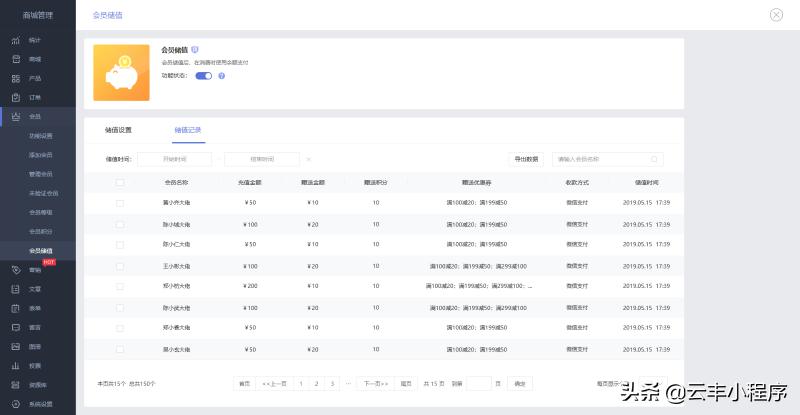Open 商城 shop icon in sidebar
Screen dimensions: 800x415
[16, 59]
